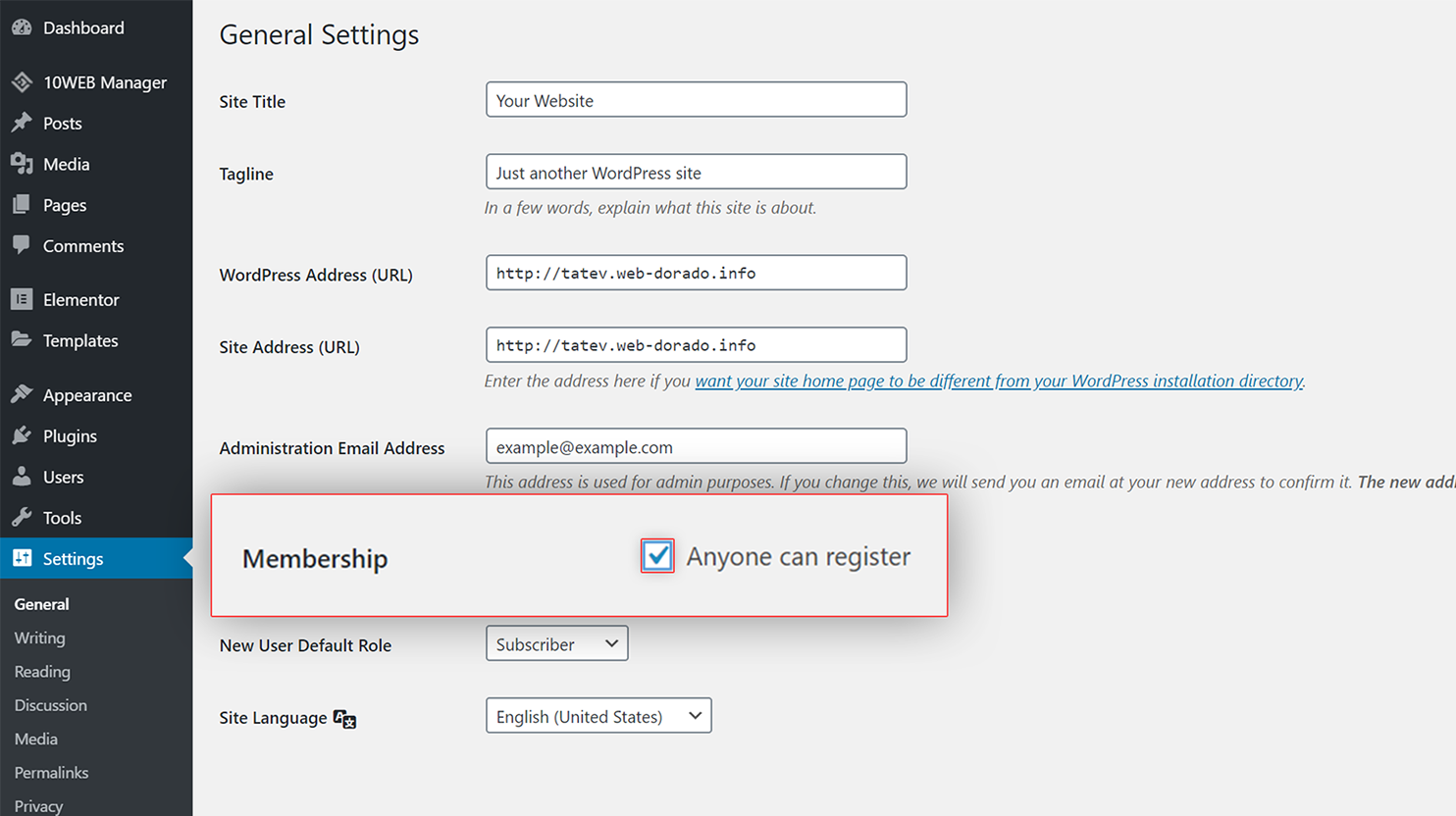Click the Site Title label

252,101
